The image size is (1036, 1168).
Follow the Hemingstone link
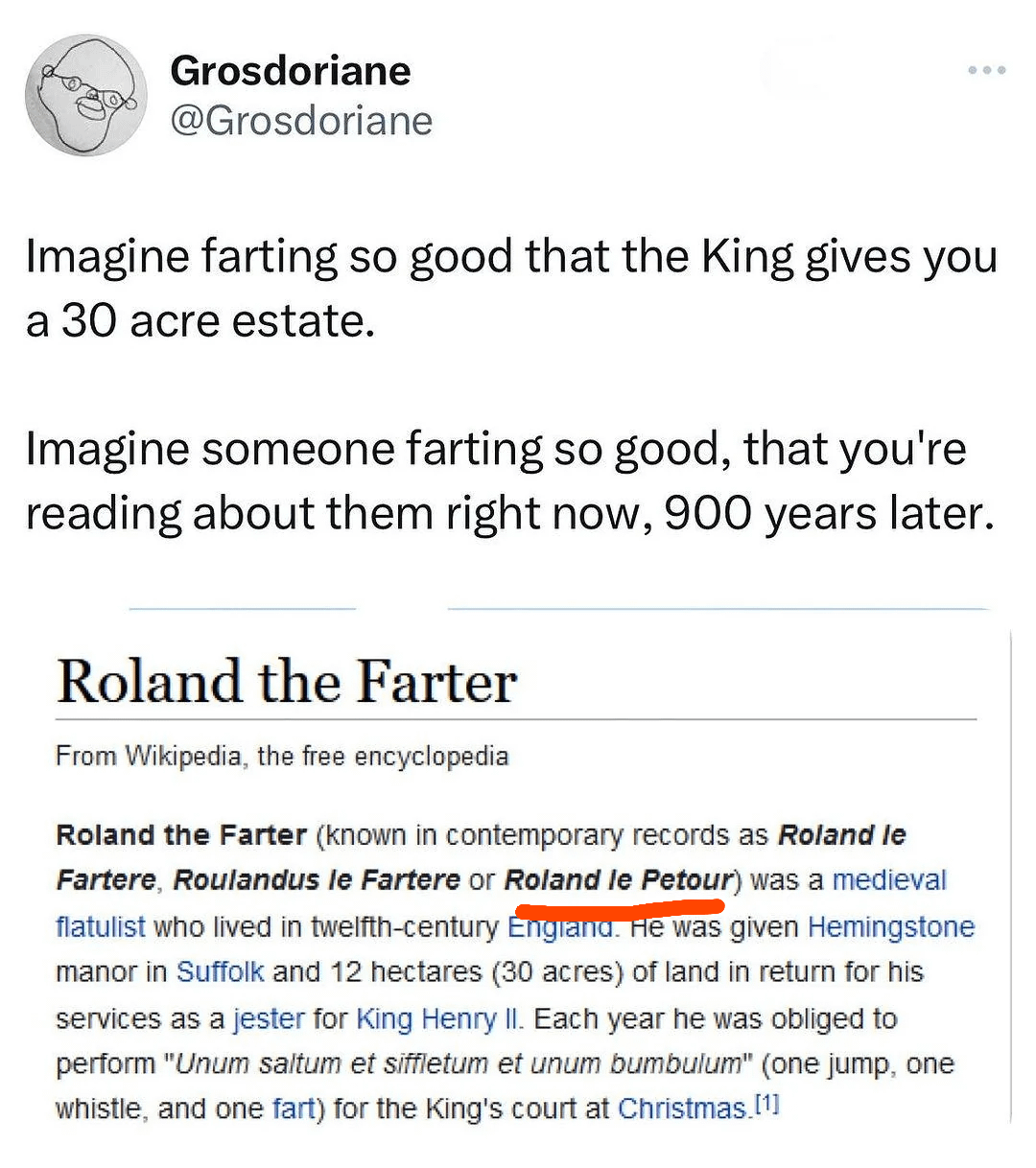tap(891, 926)
